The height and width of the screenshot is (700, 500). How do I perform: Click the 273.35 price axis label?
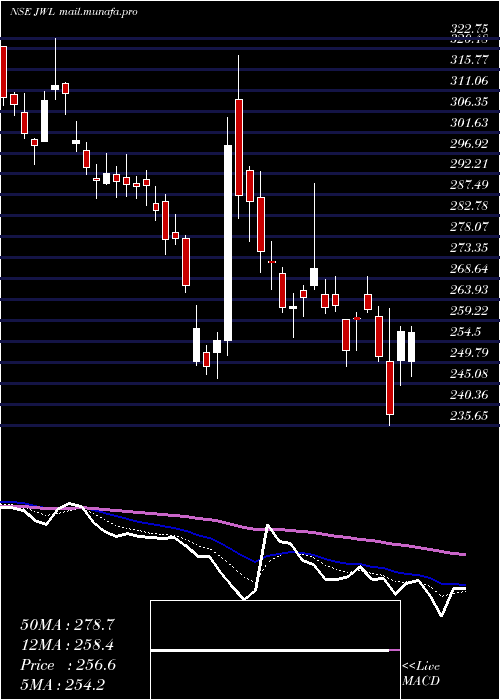(470, 247)
